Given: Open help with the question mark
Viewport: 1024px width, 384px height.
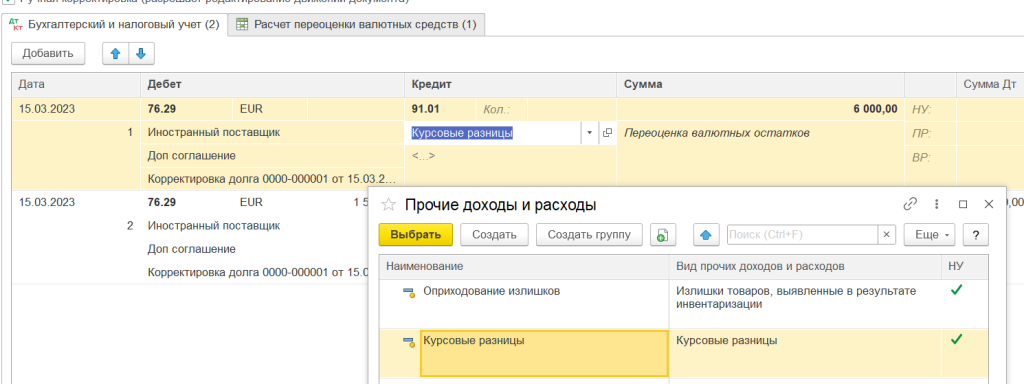Looking at the screenshot, I should [976, 235].
